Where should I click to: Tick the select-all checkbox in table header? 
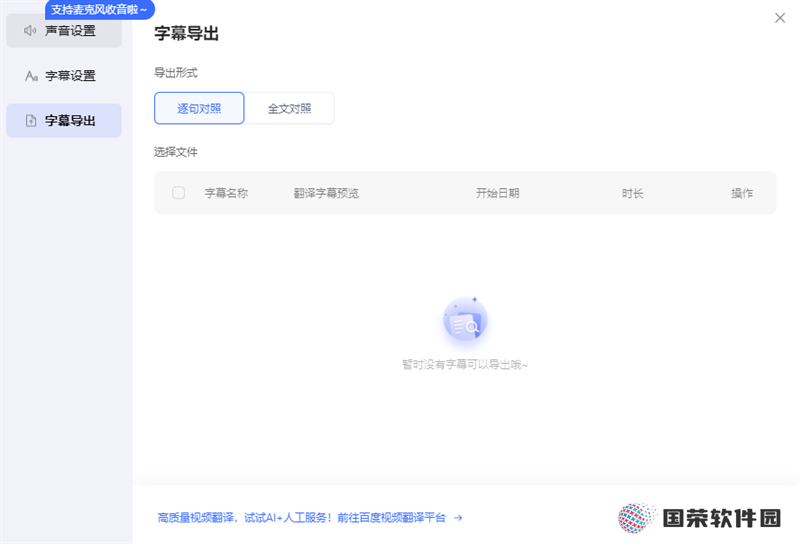click(x=179, y=193)
